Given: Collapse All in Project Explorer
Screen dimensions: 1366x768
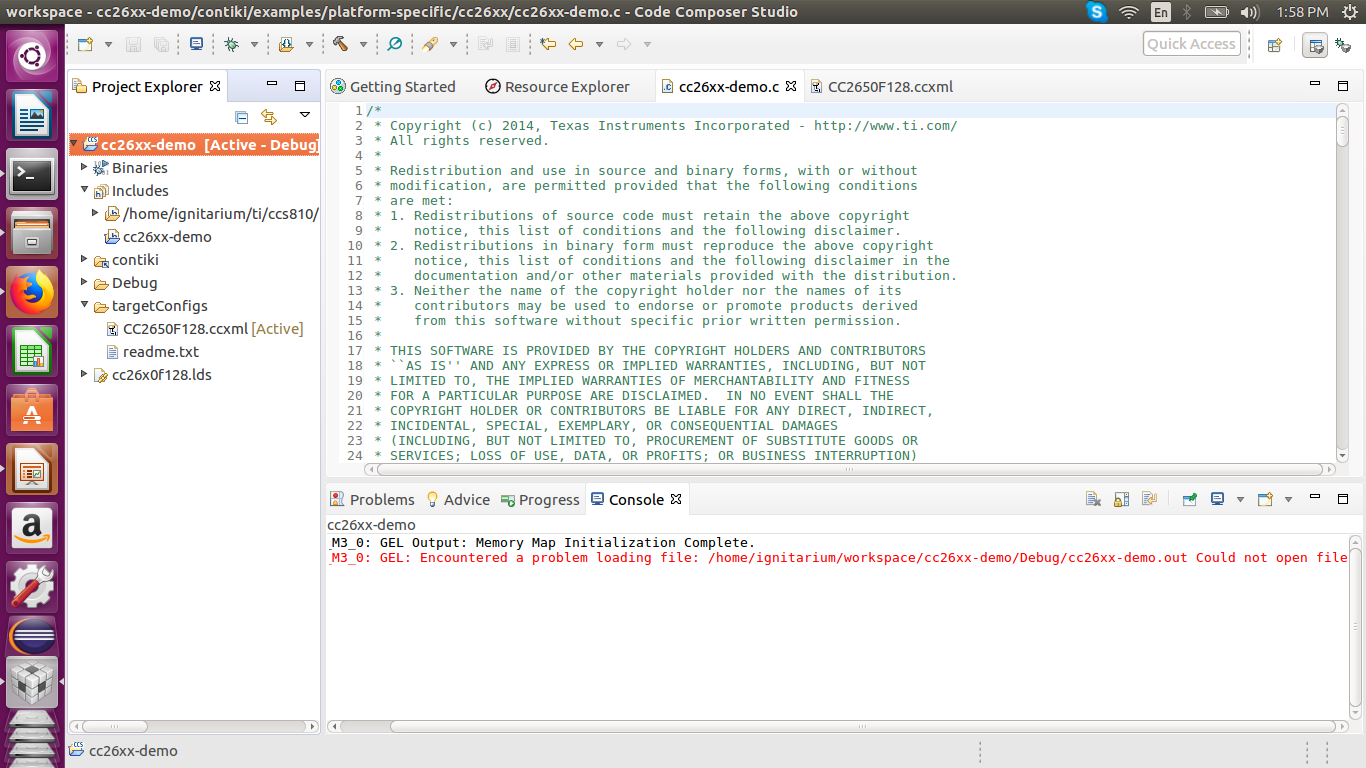Looking at the screenshot, I should (x=241, y=117).
